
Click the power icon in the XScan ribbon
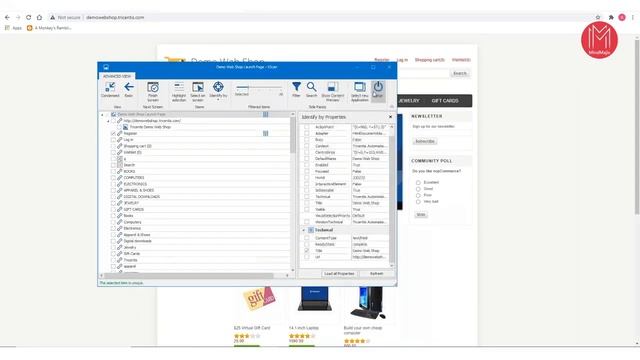[378, 87]
